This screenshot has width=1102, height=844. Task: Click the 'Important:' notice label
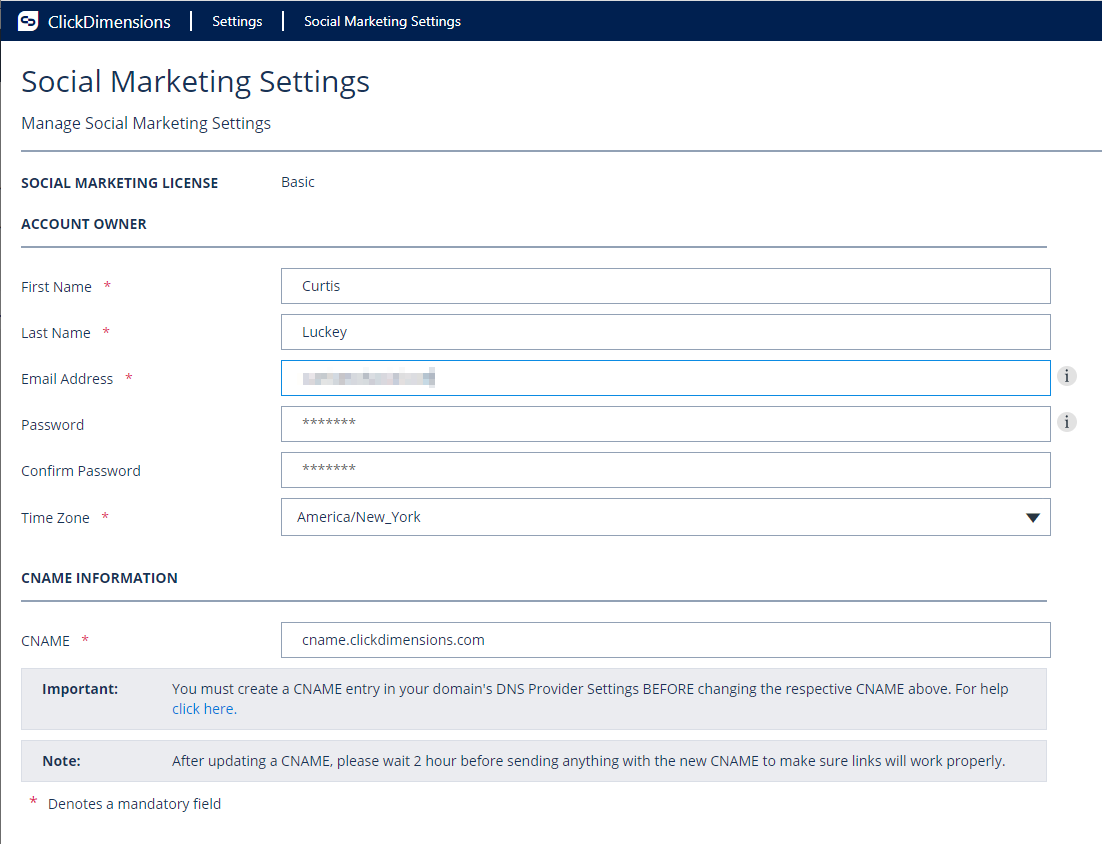tap(80, 689)
